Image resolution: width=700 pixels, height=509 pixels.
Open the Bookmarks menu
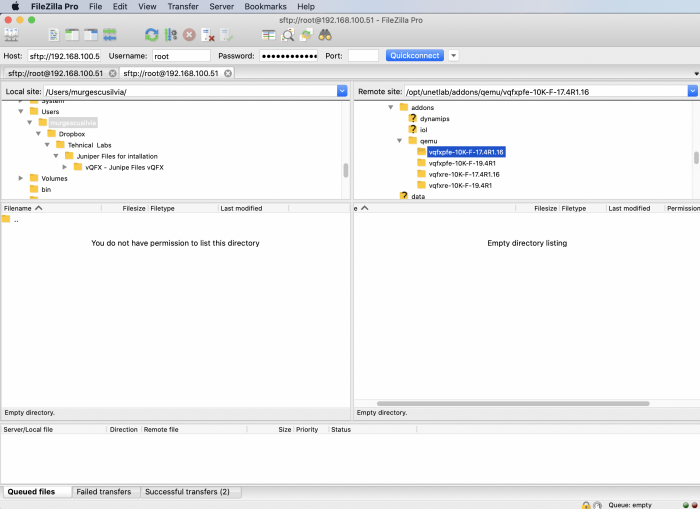click(265, 6)
